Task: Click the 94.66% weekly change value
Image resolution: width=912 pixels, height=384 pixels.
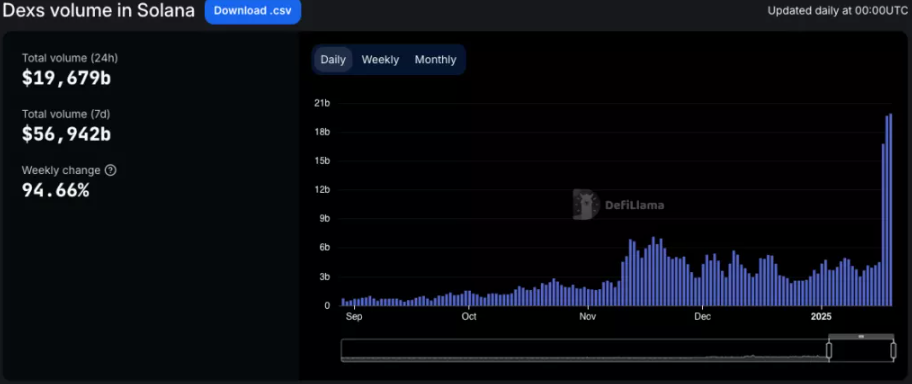Action: point(56,190)
